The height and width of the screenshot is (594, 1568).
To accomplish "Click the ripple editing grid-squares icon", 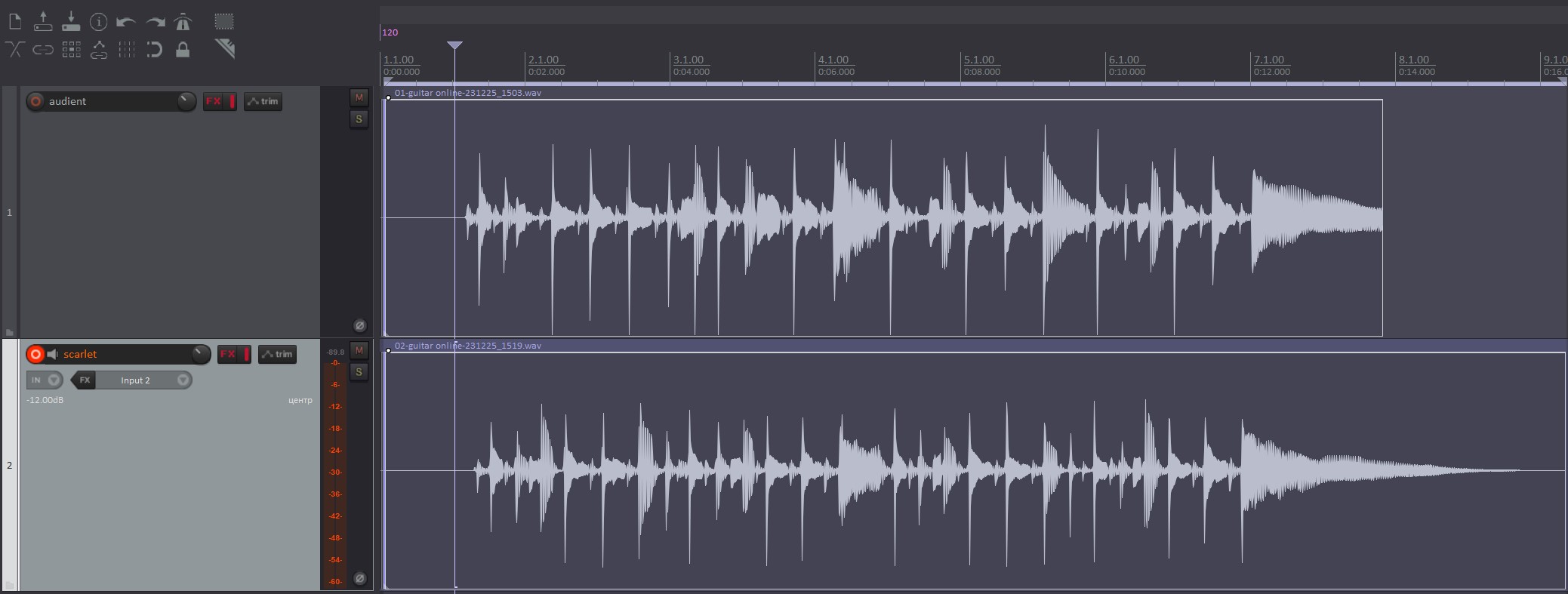I will pos(71,50).
